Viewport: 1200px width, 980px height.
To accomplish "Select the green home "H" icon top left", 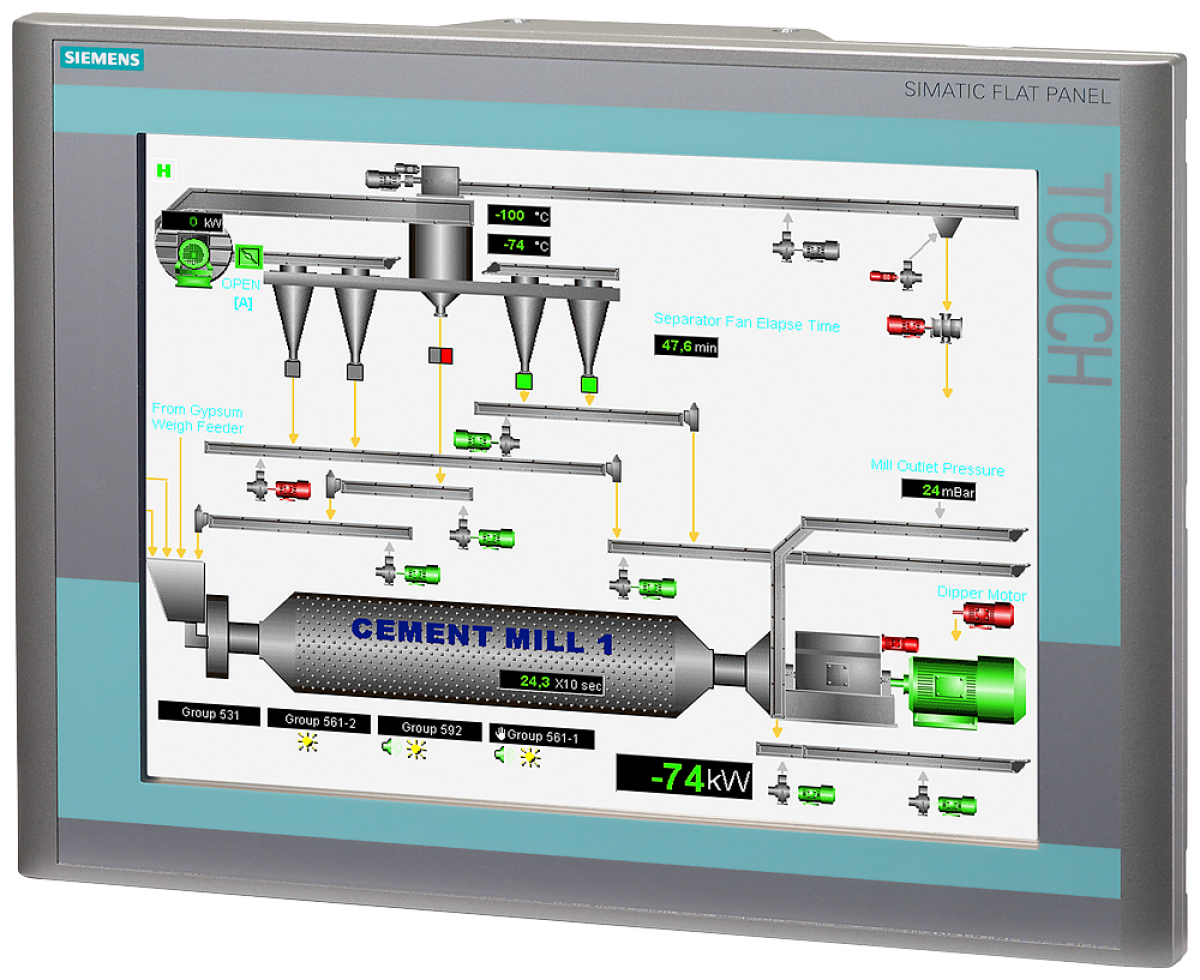I will tap(162, 171).
